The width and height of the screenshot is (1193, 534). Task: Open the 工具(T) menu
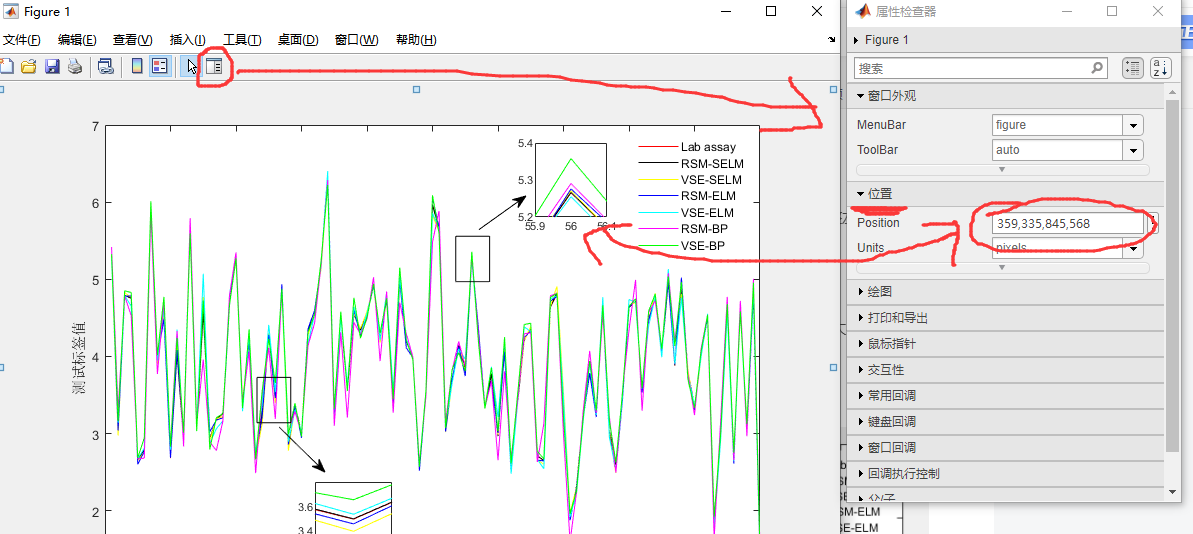(242, 40)
